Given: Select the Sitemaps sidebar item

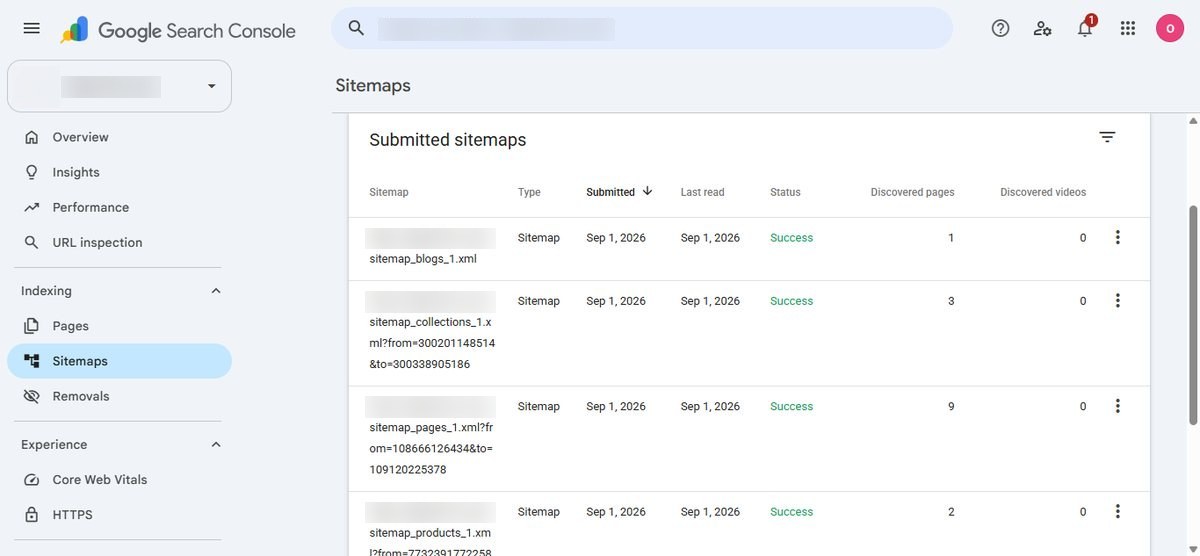Looking at the screenshot, I should pos(119,361).
